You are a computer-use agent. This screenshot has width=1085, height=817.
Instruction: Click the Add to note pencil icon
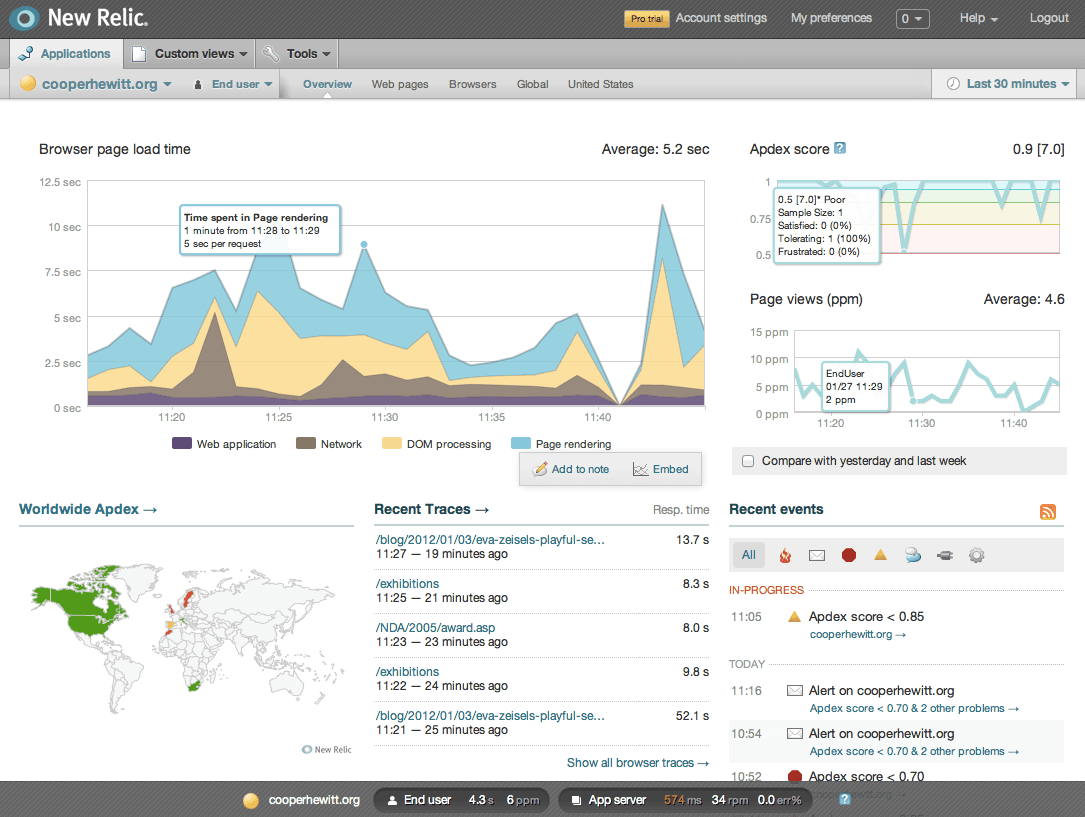point(540,469)
